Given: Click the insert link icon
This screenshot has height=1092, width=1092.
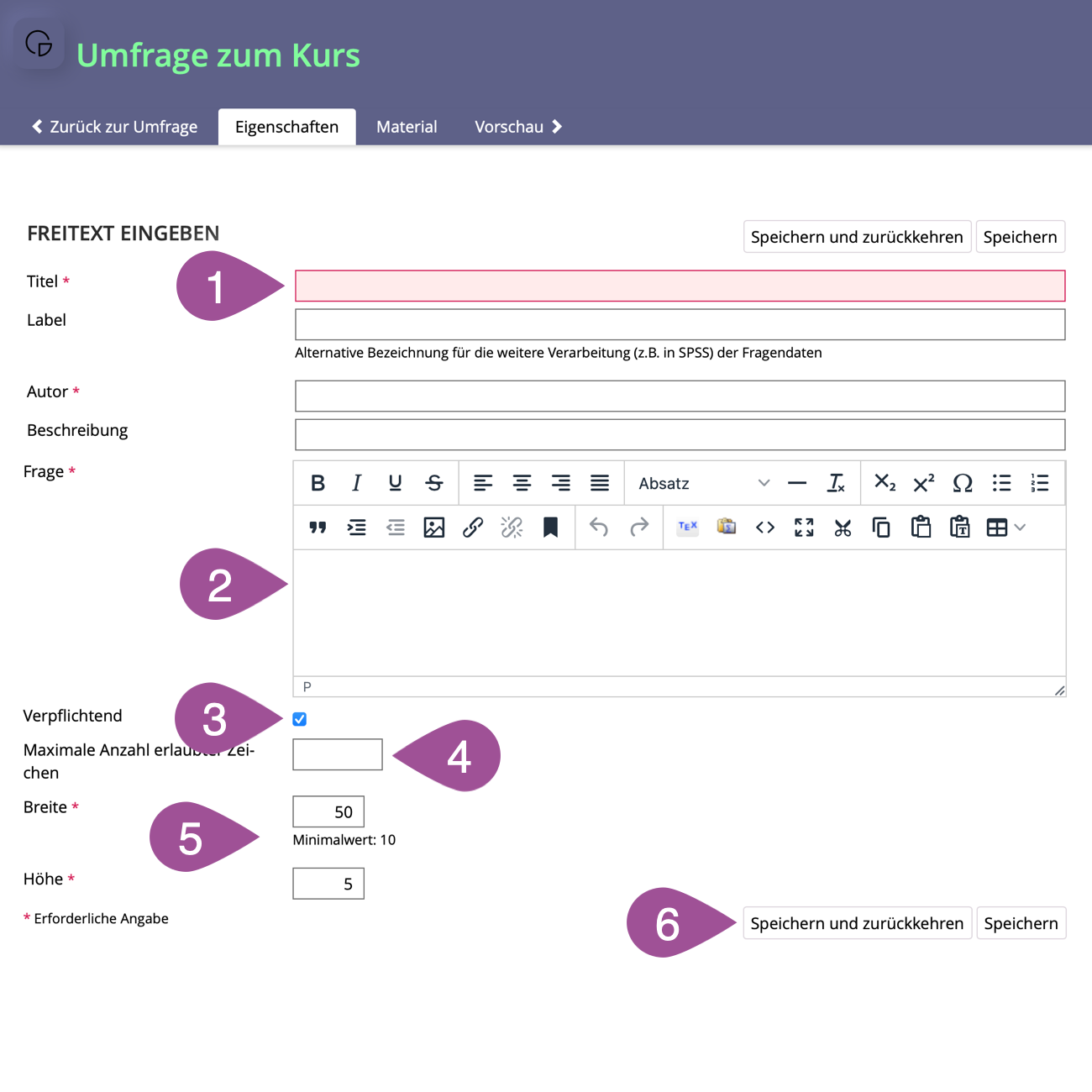Looking at the screenshot, I should tap(473, 528).
